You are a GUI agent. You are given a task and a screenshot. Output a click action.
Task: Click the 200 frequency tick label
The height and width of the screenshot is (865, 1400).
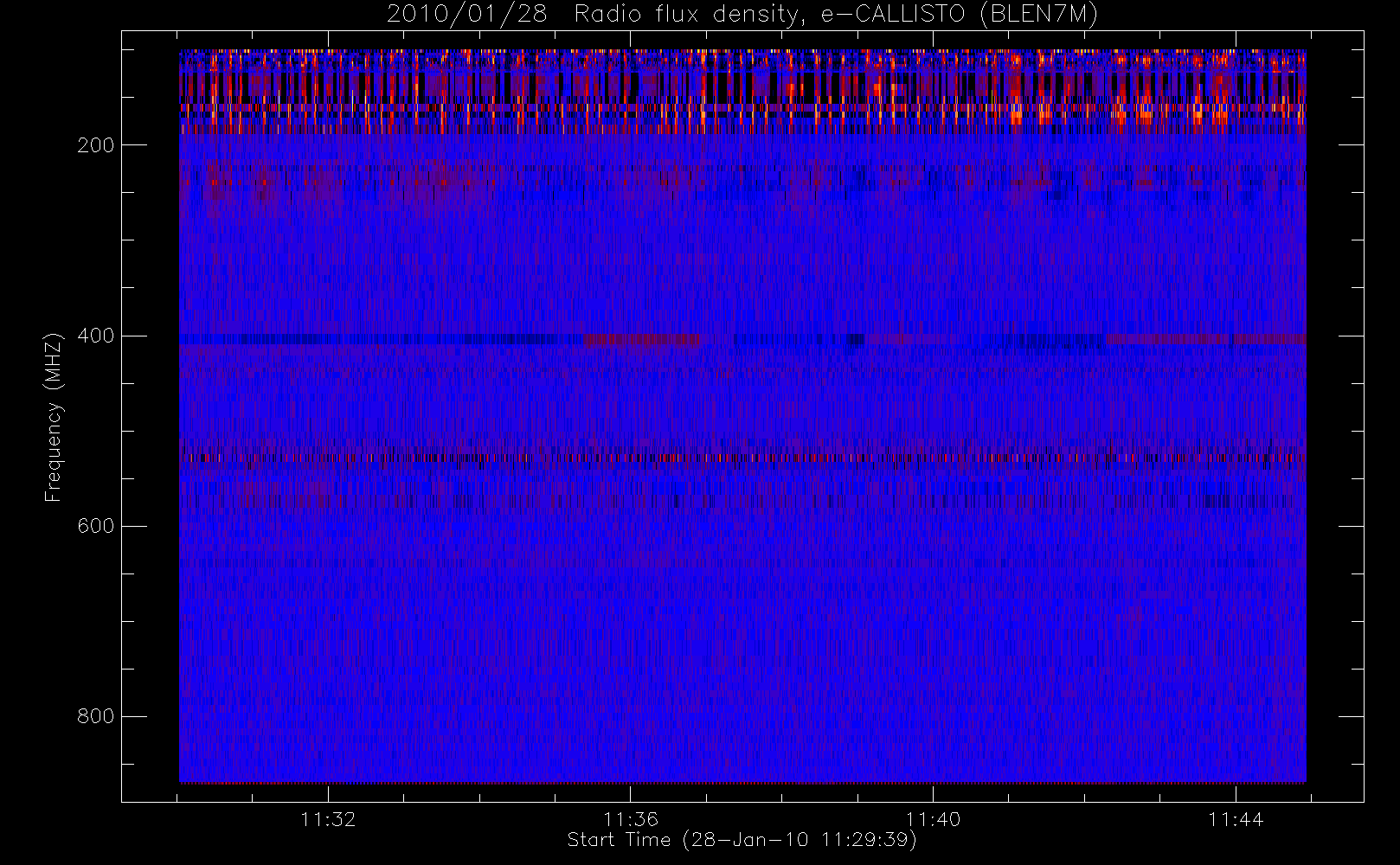pos(95,145)
